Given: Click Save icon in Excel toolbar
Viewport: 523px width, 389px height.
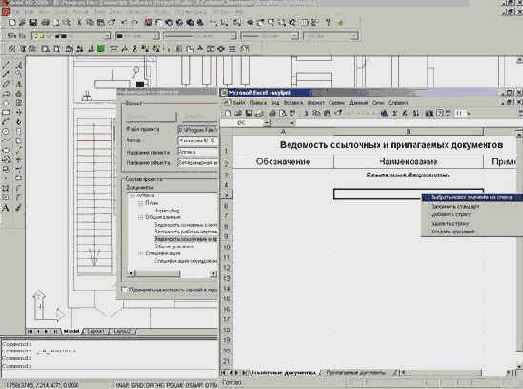Looking at the screenshot, I should [x=249, y=113].
